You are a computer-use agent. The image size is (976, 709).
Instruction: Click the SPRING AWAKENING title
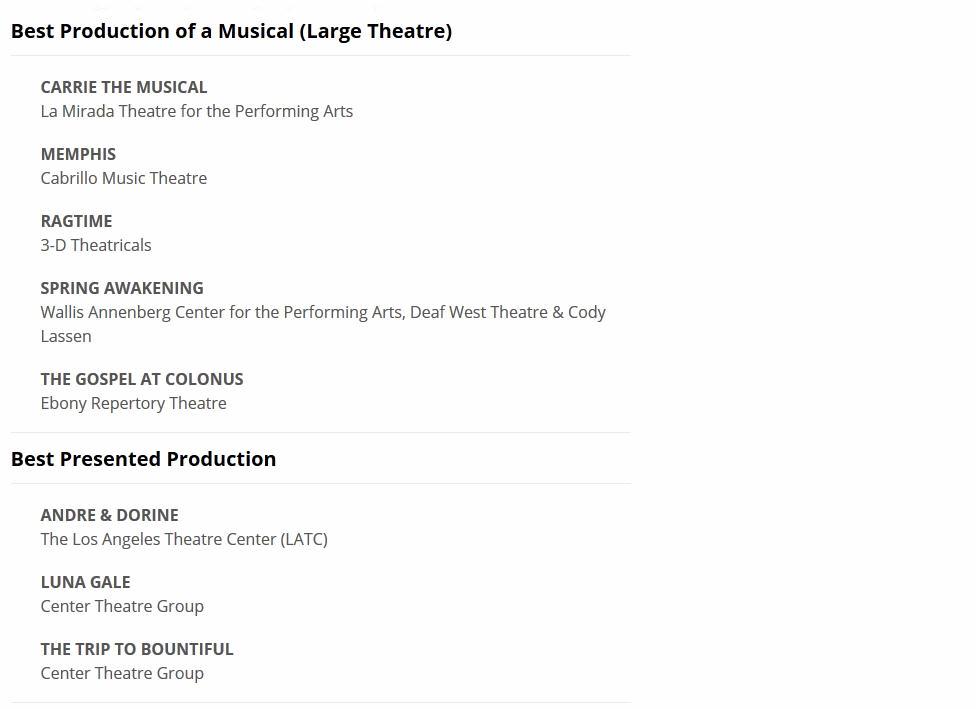coord(122,288)
